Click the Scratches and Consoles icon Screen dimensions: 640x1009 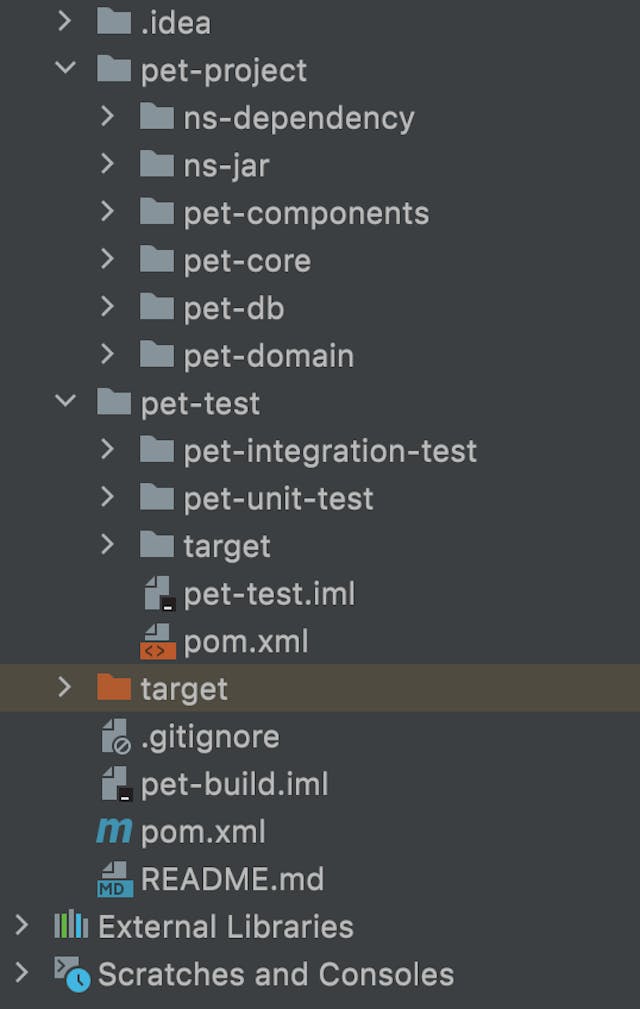pos(72,973)
